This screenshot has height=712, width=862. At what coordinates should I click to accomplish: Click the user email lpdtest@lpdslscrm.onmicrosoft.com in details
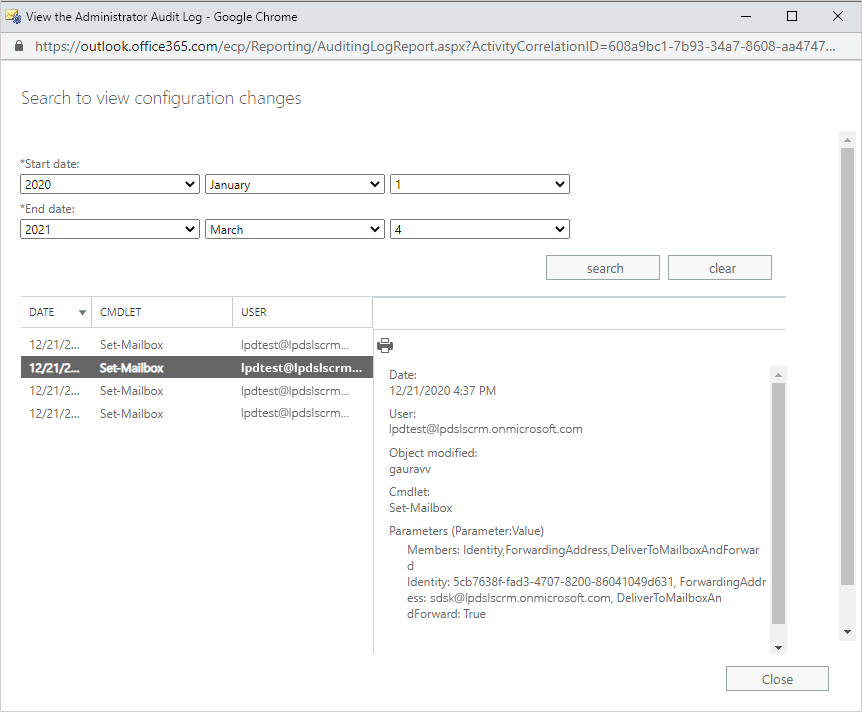point(485,429)
